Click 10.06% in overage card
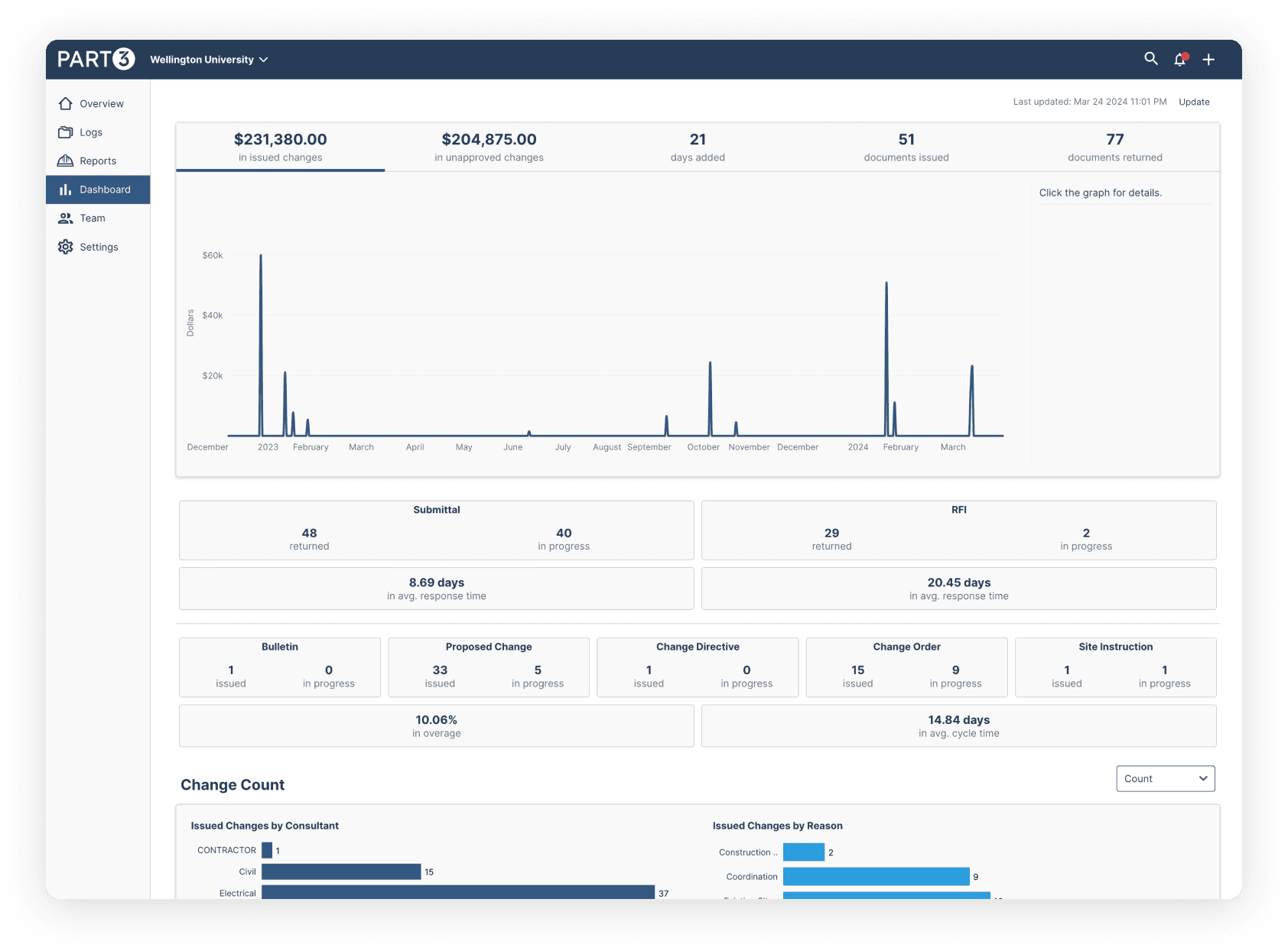This screenshot has height=951, width=1288. click(437, 726)
